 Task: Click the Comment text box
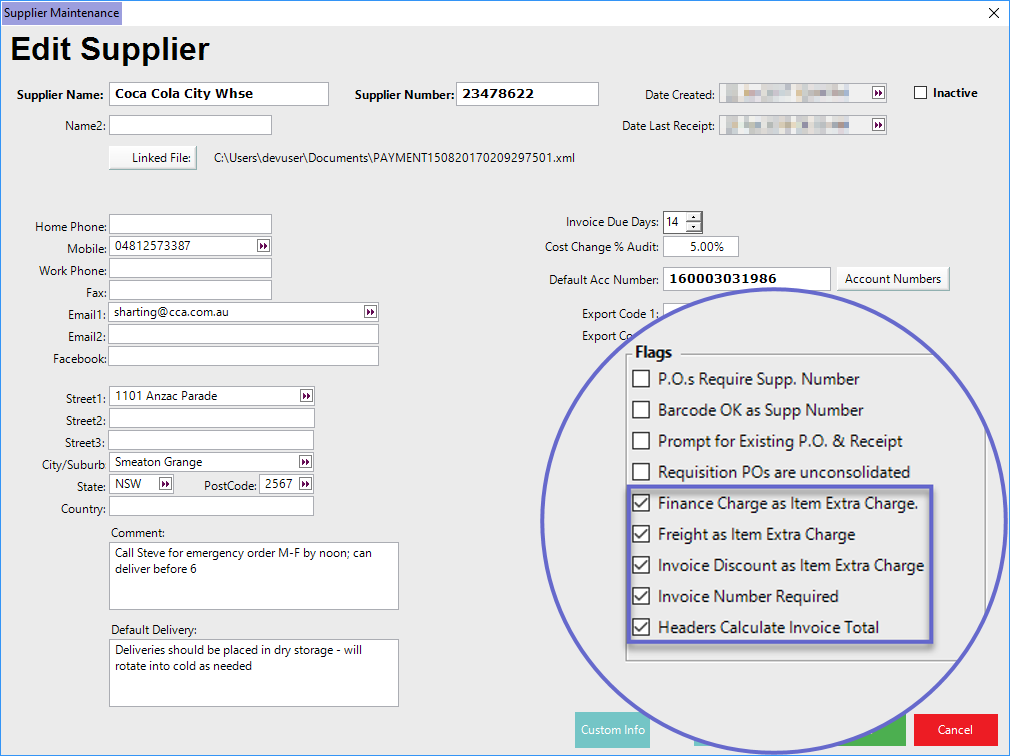click(254, 576)
